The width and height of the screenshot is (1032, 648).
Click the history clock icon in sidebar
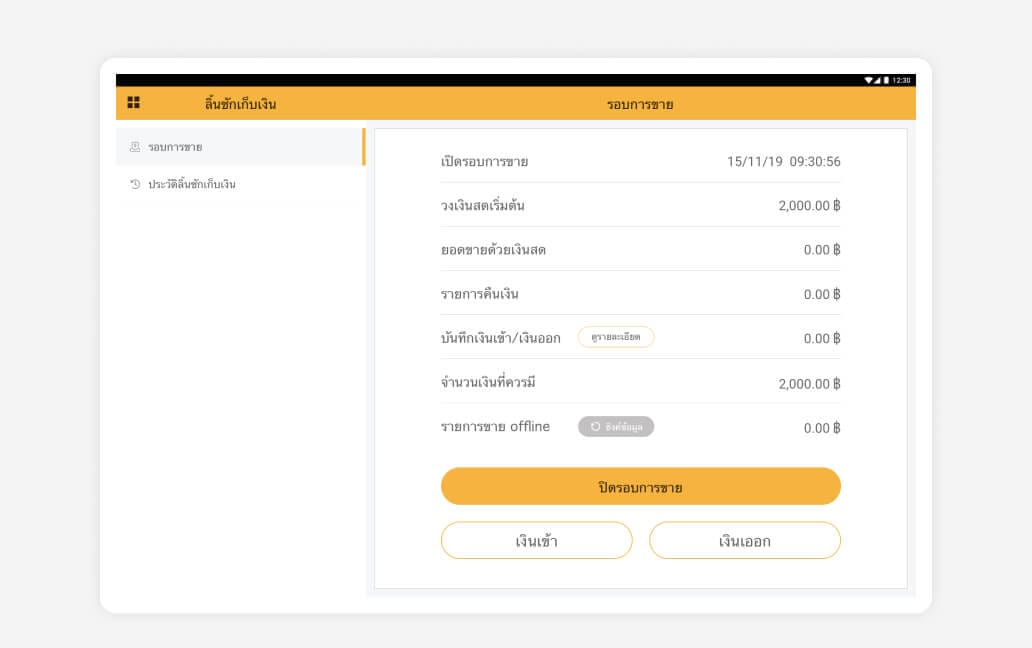click(x=135, y=184)
